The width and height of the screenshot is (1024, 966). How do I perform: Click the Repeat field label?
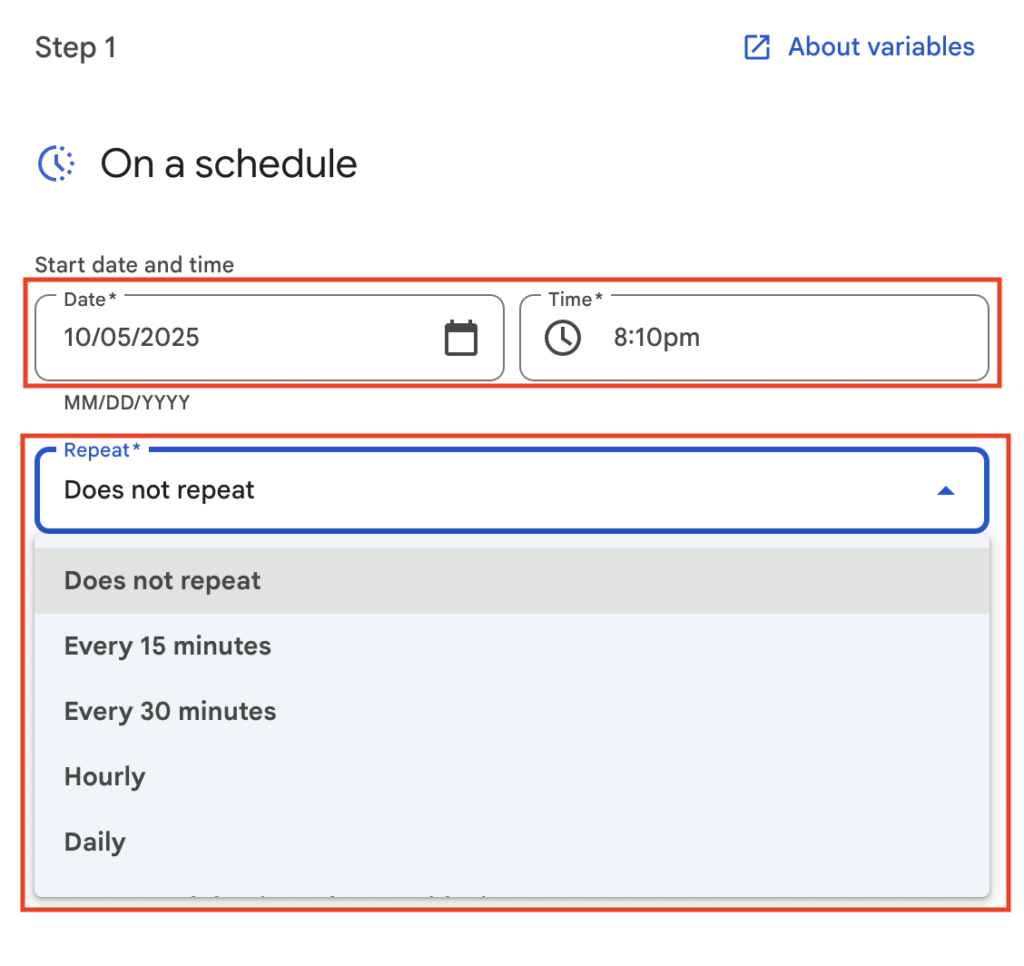pyautogui.click(x=97, y=451)
